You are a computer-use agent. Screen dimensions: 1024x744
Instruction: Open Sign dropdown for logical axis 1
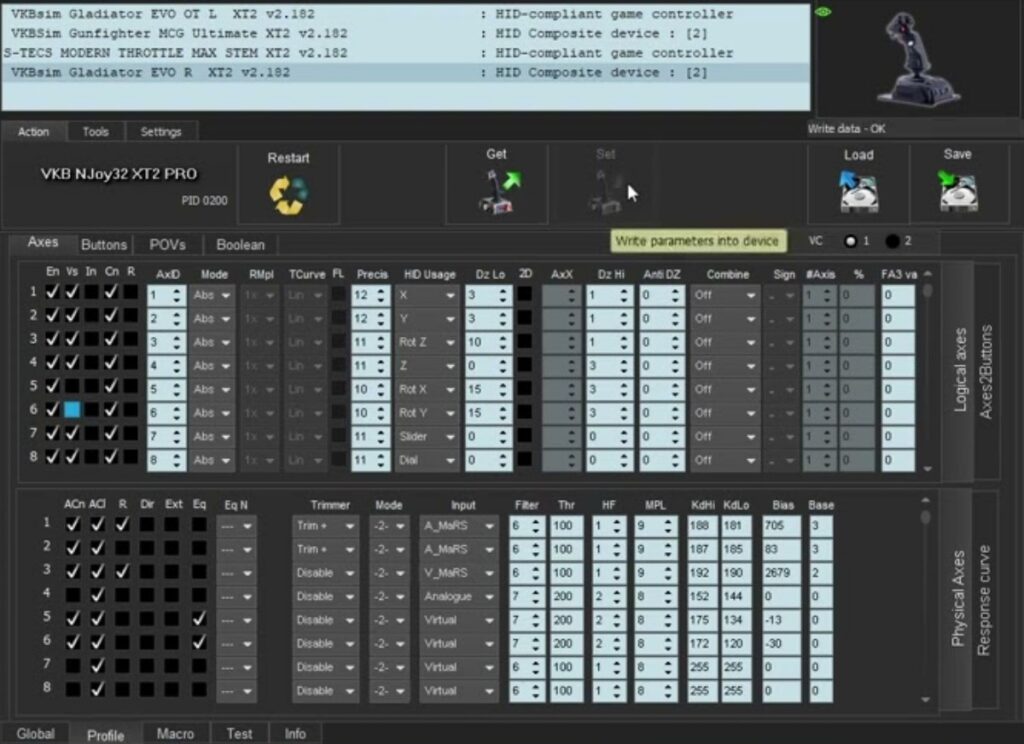coord(781,295)
